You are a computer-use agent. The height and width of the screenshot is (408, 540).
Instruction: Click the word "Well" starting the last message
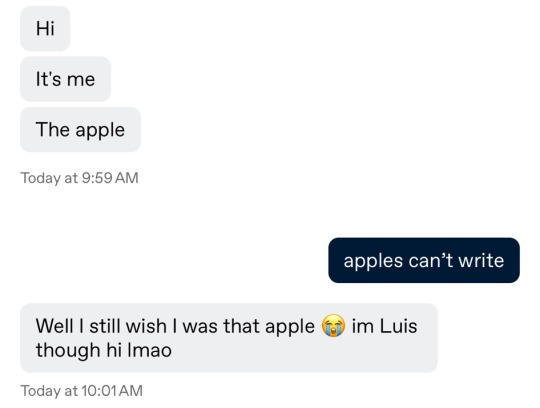pyautogui.click(x=55, y=326)
